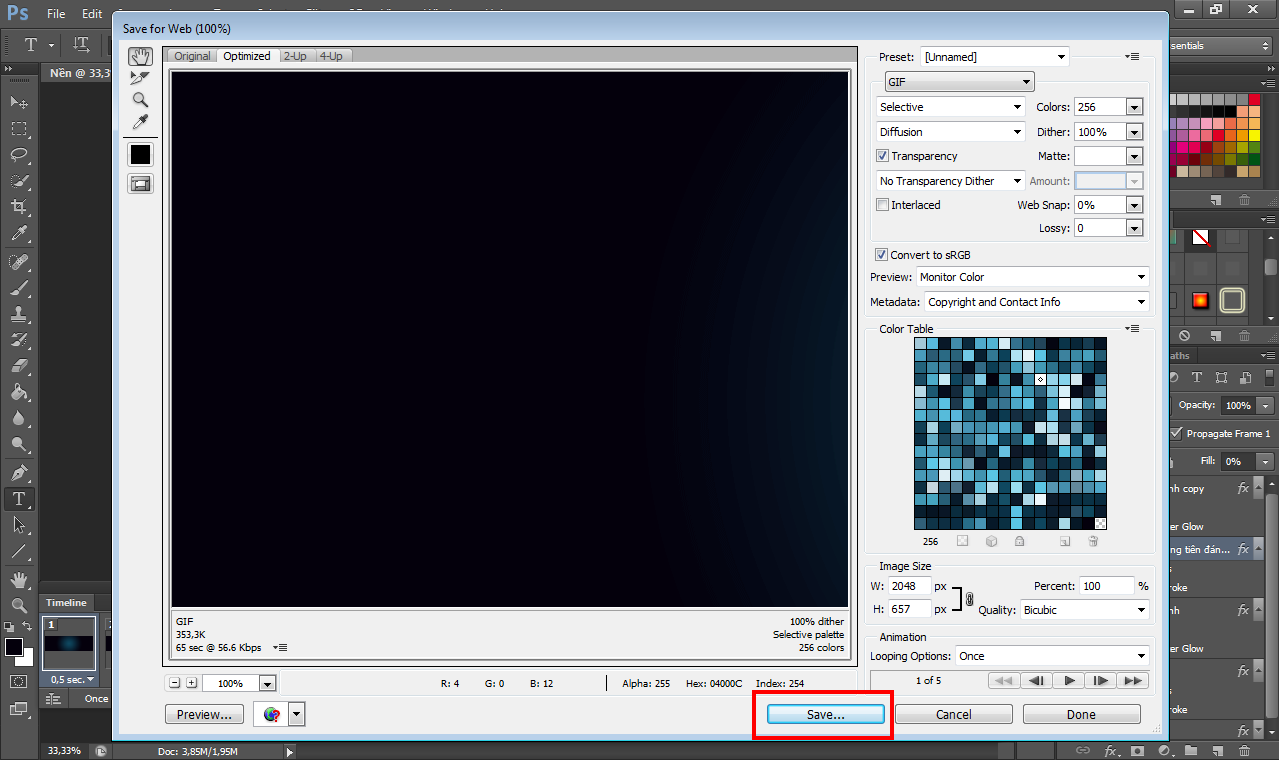This screenshot has width=1279, height=760.
Task: Click the Cancel button
Action: [953, 715]
